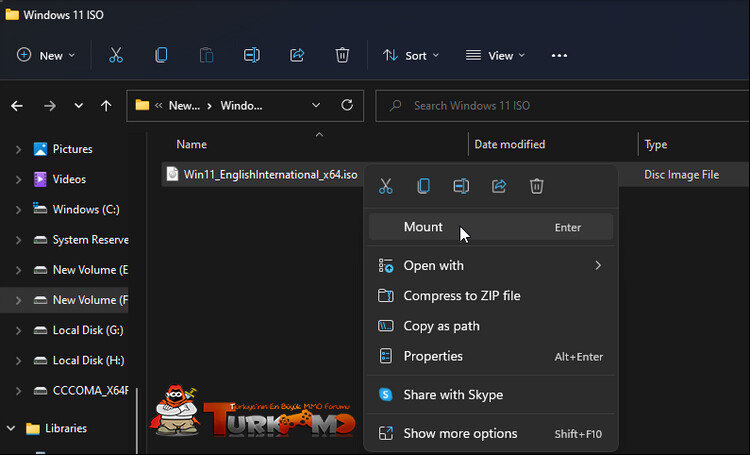Go back with the left arrow
This screenshot has width=750, height=455.
[x=17, y=106]
